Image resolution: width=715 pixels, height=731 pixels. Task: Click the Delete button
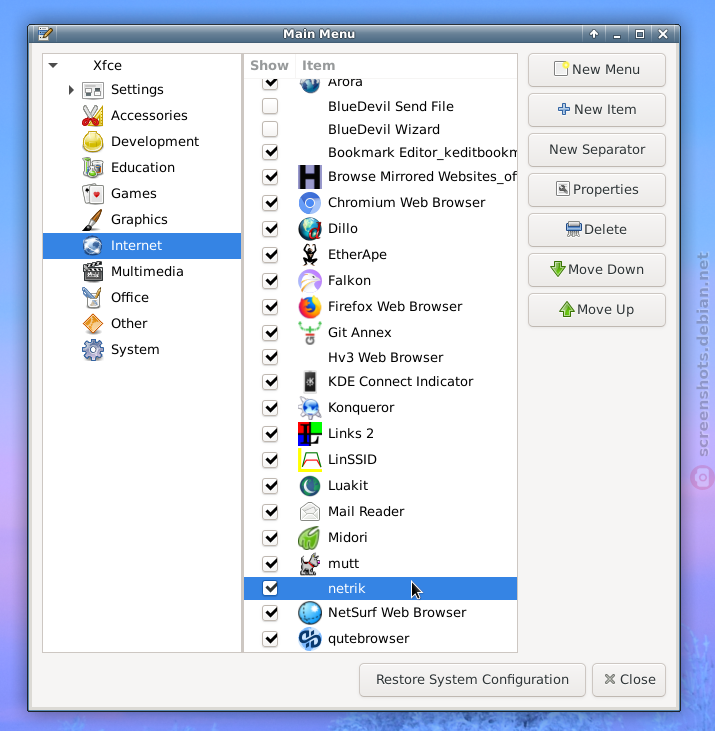click(x=597, y=230)
